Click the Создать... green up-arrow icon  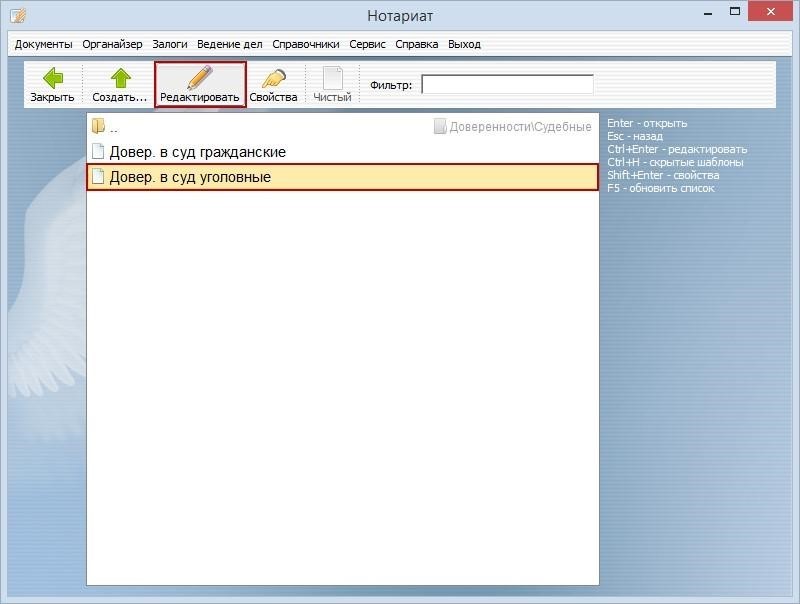120,78
